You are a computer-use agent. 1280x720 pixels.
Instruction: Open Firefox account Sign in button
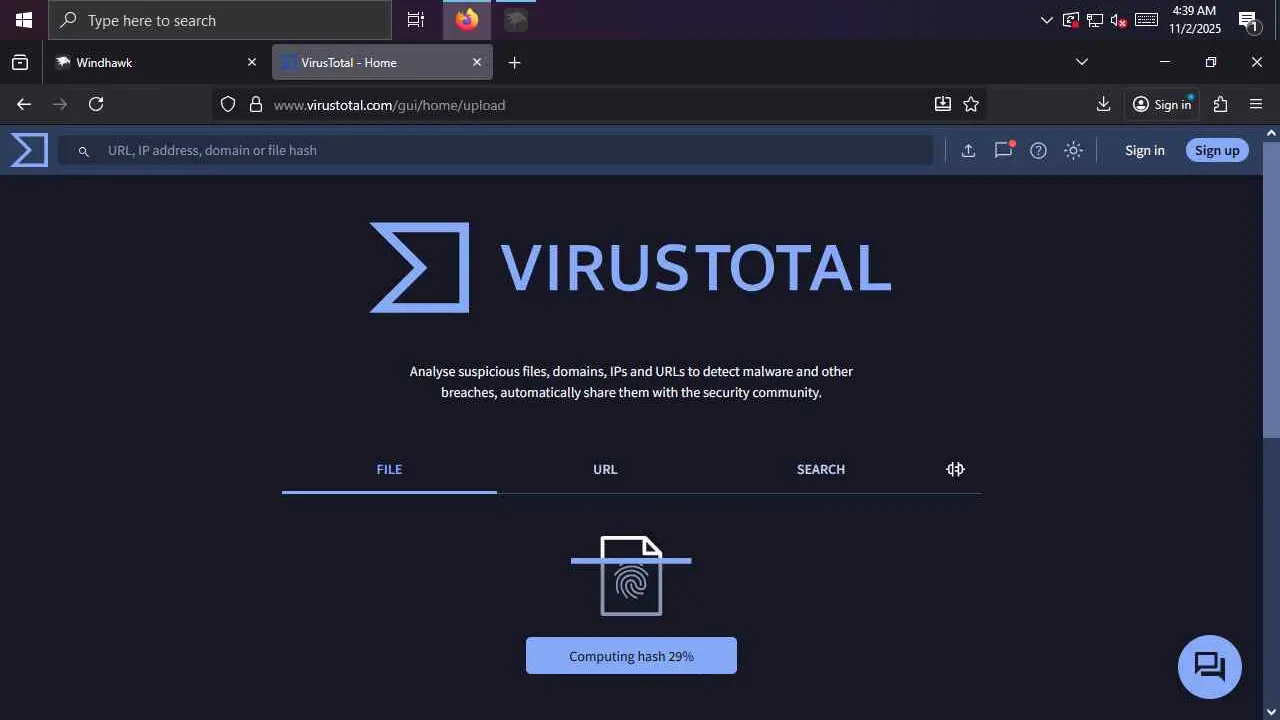click(x=1162, y=104)
